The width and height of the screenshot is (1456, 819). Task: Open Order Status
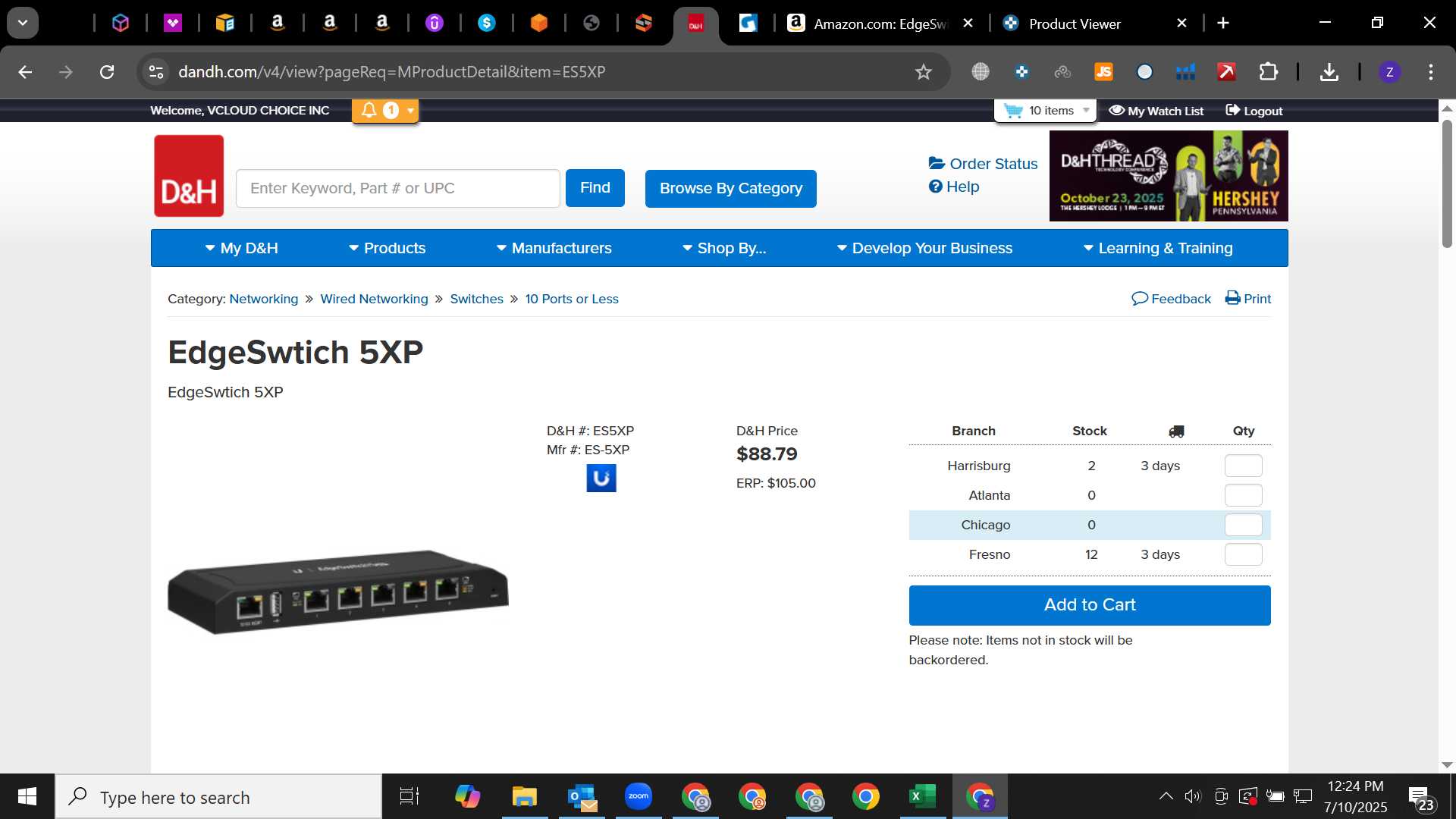983,164
